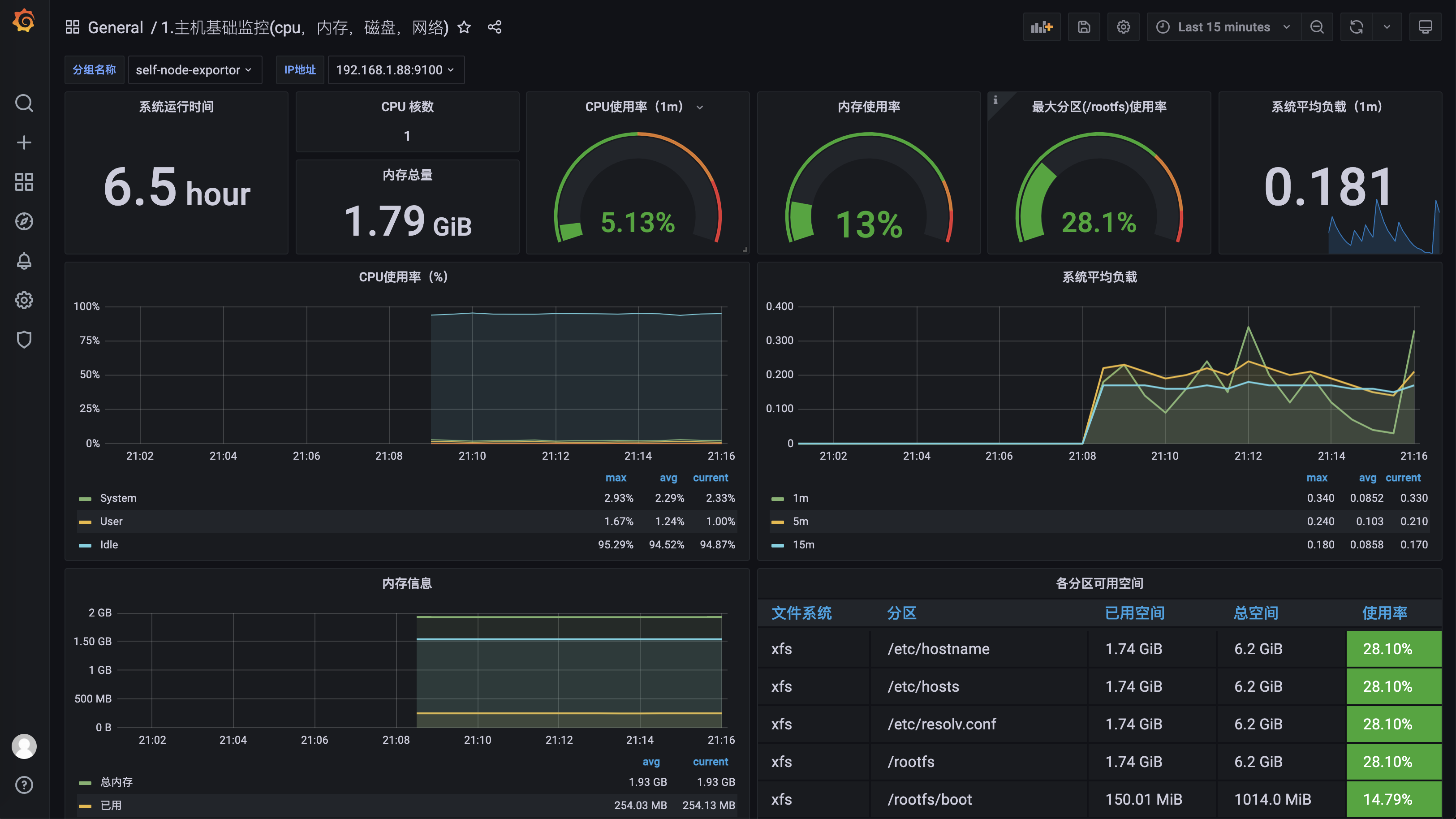Toggle the 总内存 series in memory legend

[x=116, y=782]
